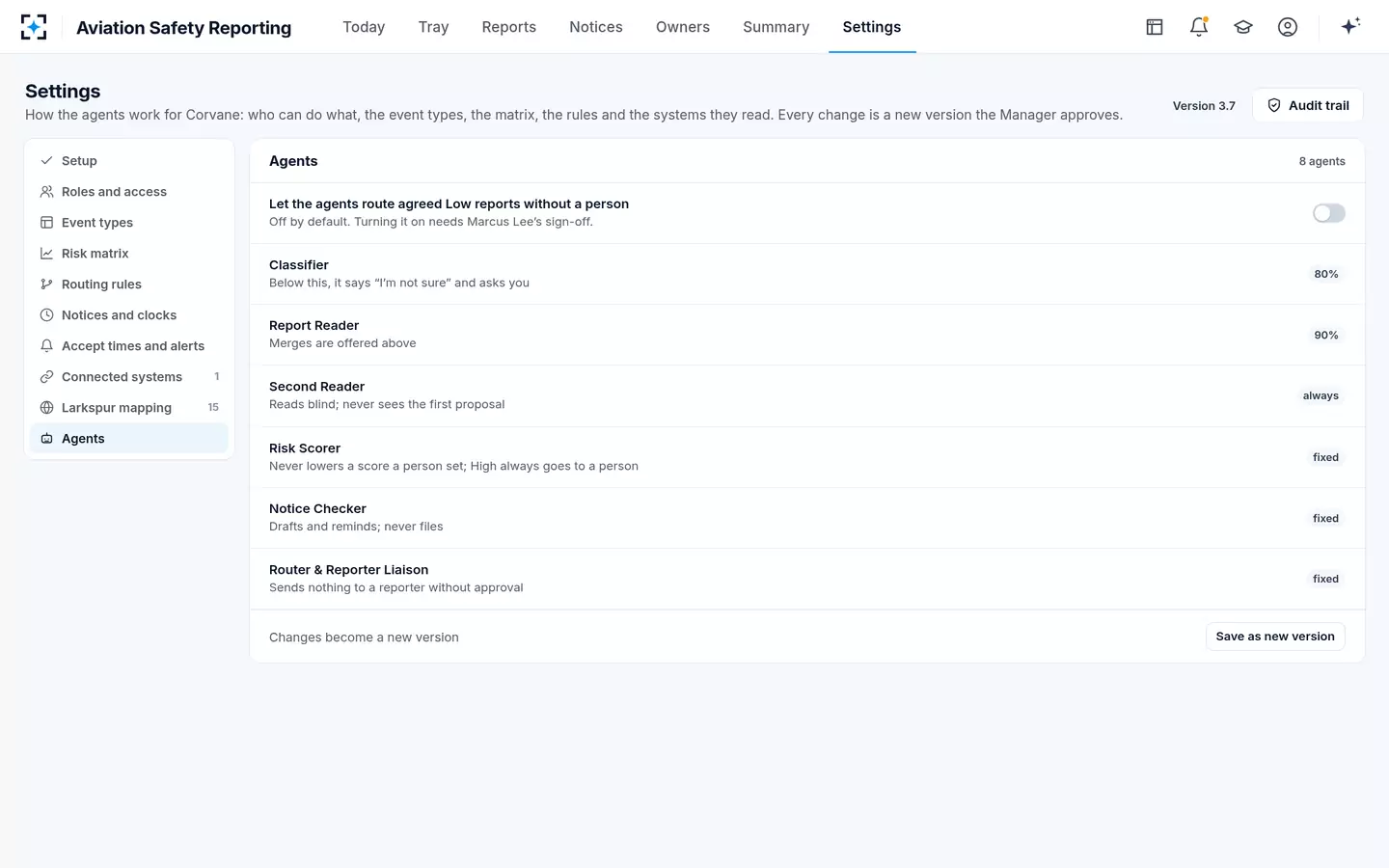The height and width of the screenshot is (868, 1389).
Task: Click the Larkspur mapping globe icon
Action: click(46, 408)
